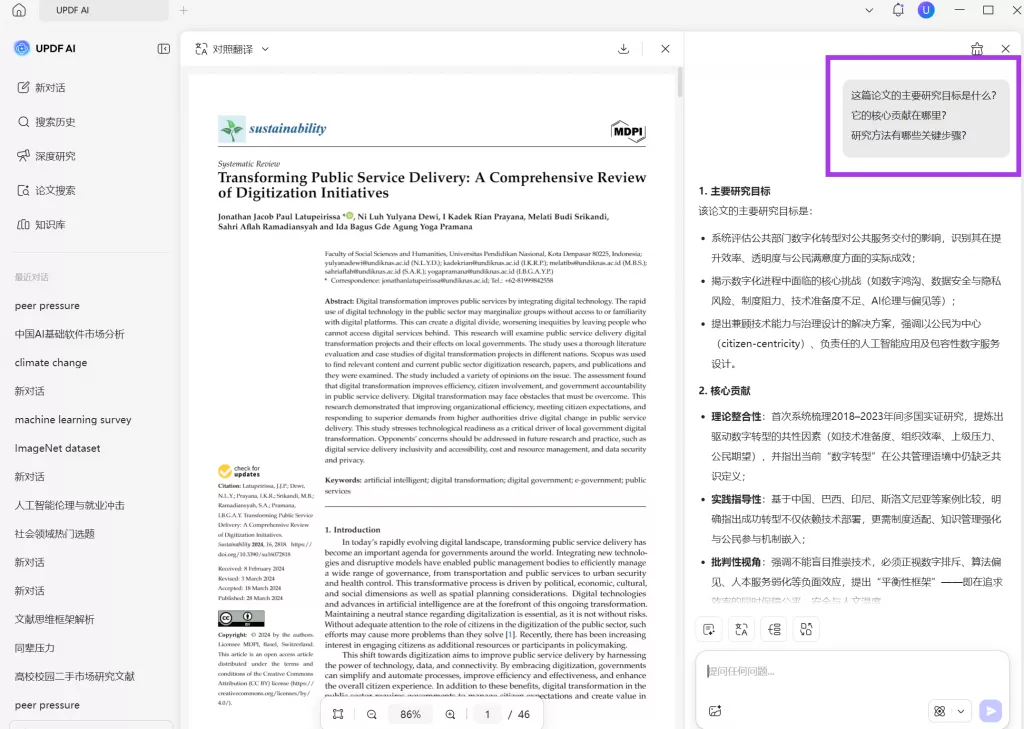Start a 新对话 from the sidebar

(x=50, y=88)
